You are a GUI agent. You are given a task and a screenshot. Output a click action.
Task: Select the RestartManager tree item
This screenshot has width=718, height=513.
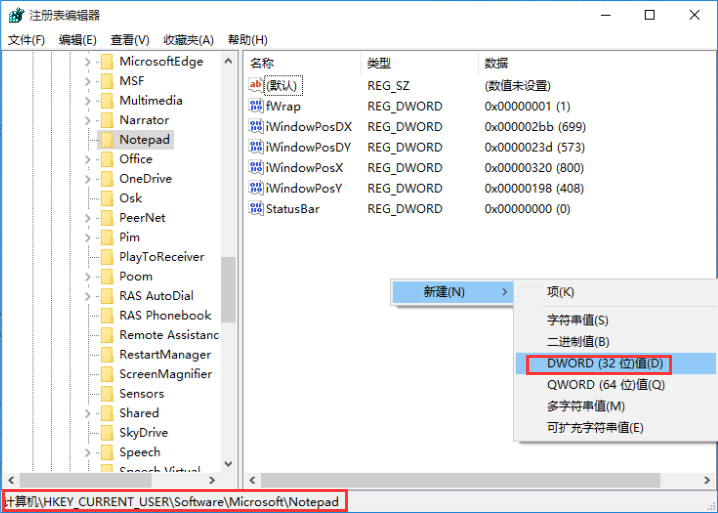click(x=165, y=355)
